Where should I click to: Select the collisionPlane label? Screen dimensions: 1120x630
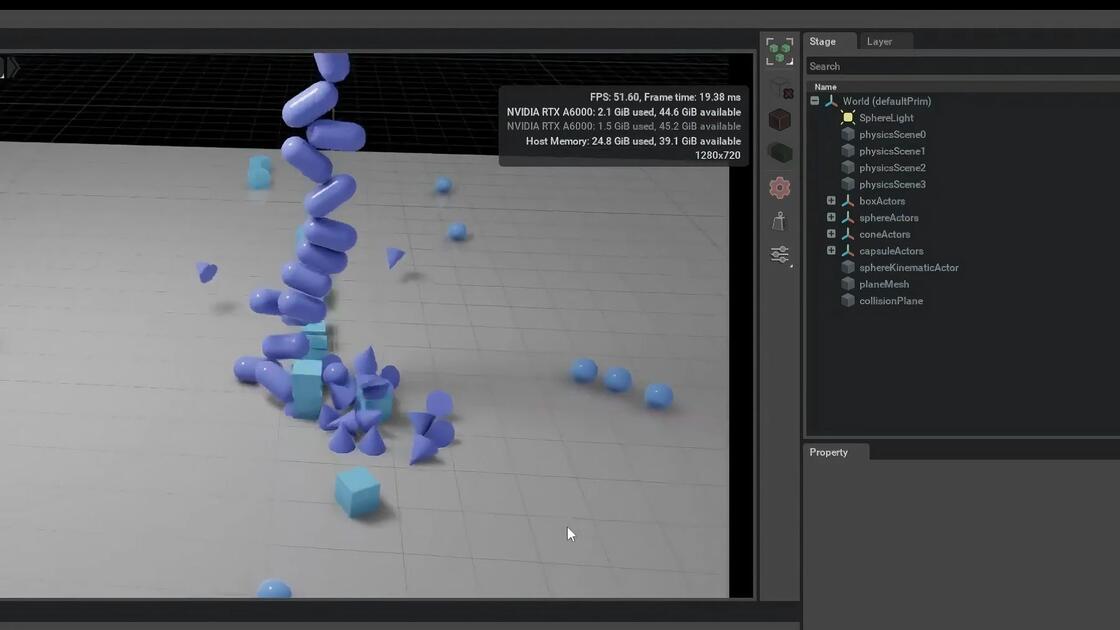tap(891, 301)
